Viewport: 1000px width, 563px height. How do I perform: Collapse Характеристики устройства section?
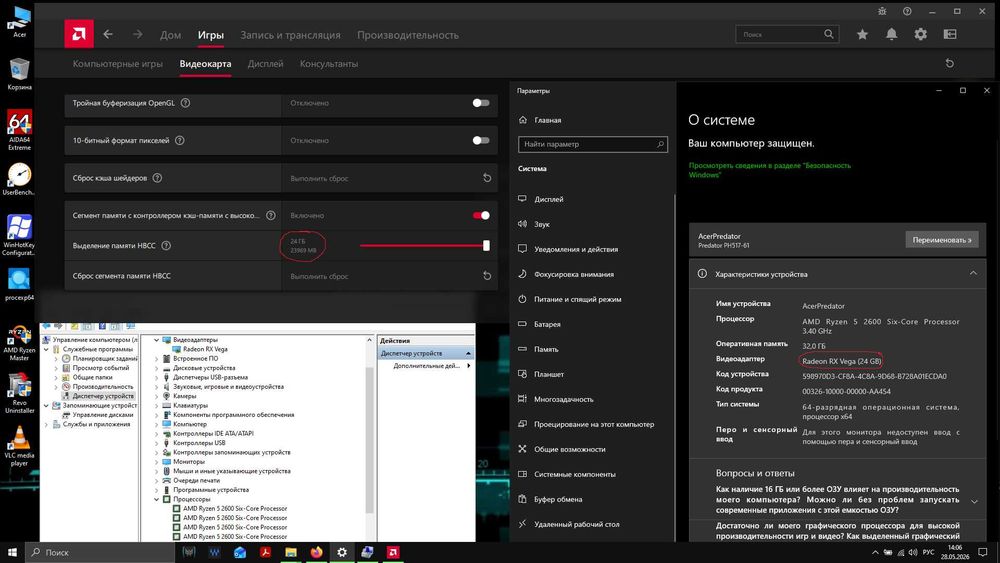coord(973,274)
